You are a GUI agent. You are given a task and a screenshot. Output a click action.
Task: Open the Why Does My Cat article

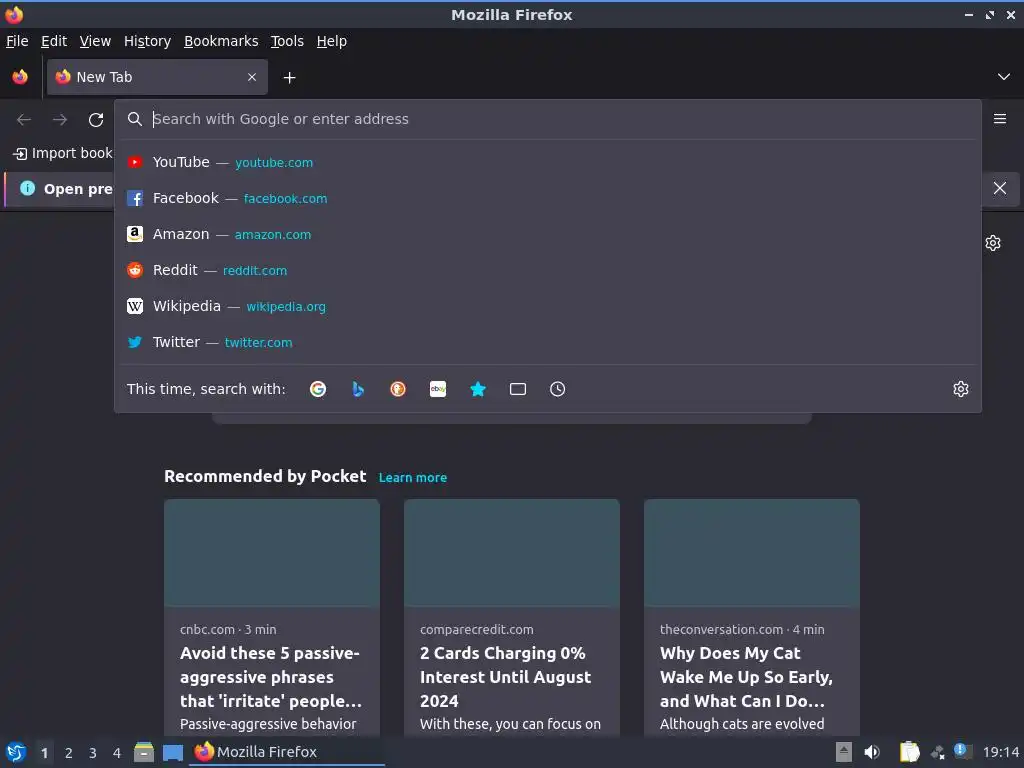click(x=746, y=677)
